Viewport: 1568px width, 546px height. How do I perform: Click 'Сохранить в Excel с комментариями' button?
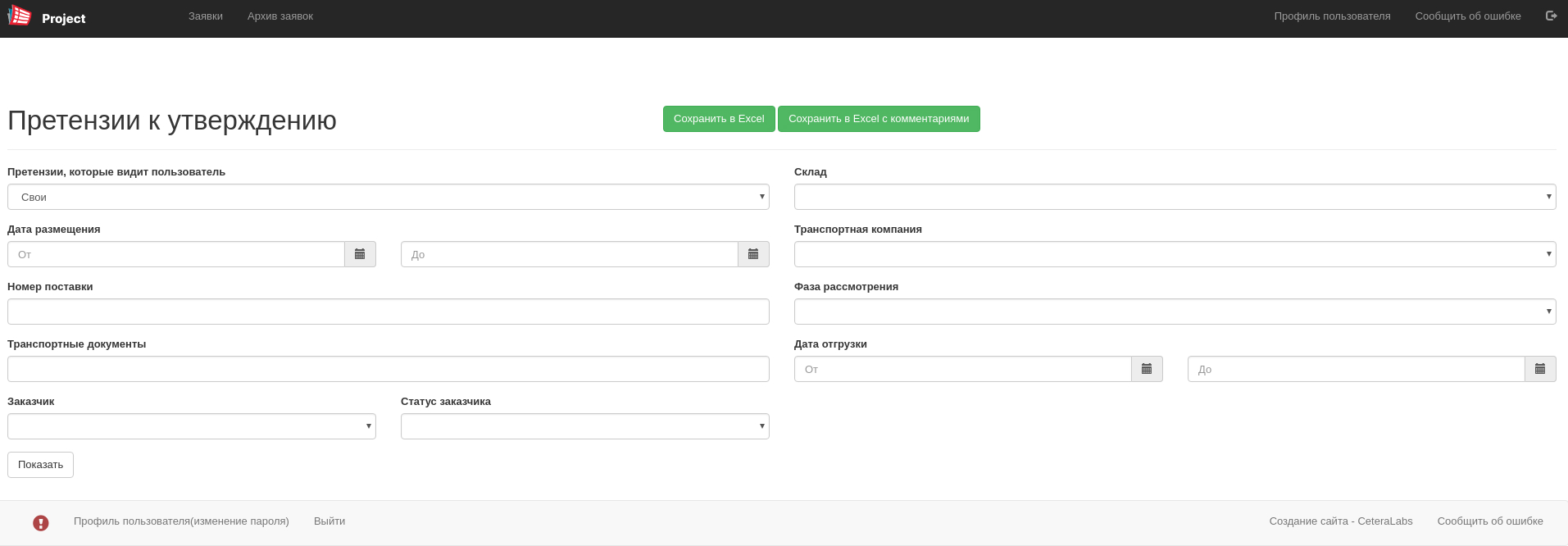(878, 119)
